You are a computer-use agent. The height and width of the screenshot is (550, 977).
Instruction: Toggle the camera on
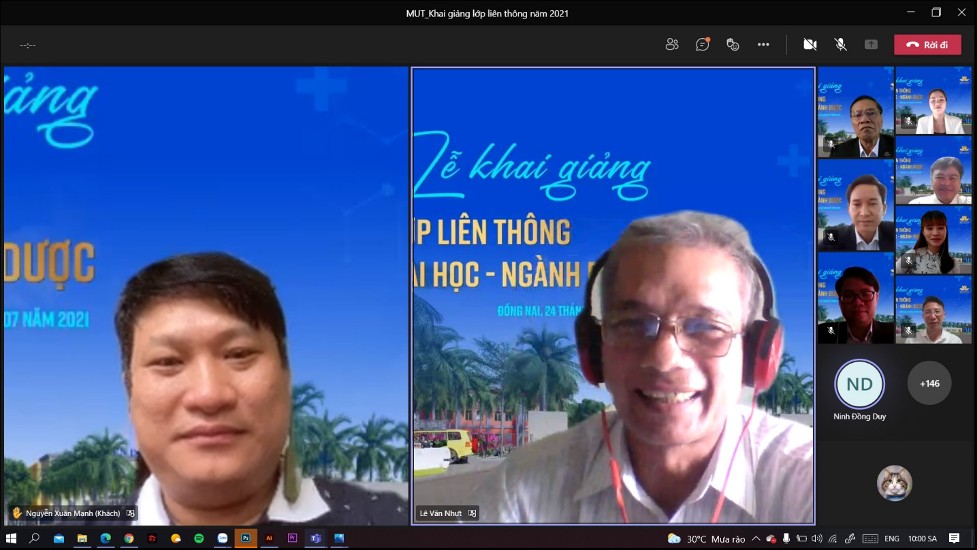810,44
